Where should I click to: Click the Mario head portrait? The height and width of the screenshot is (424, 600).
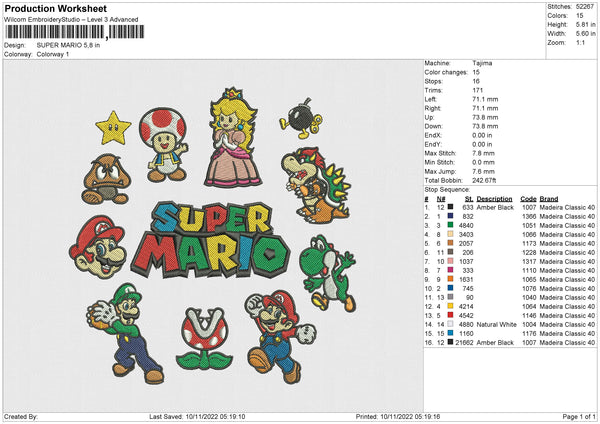pos(98,247)
